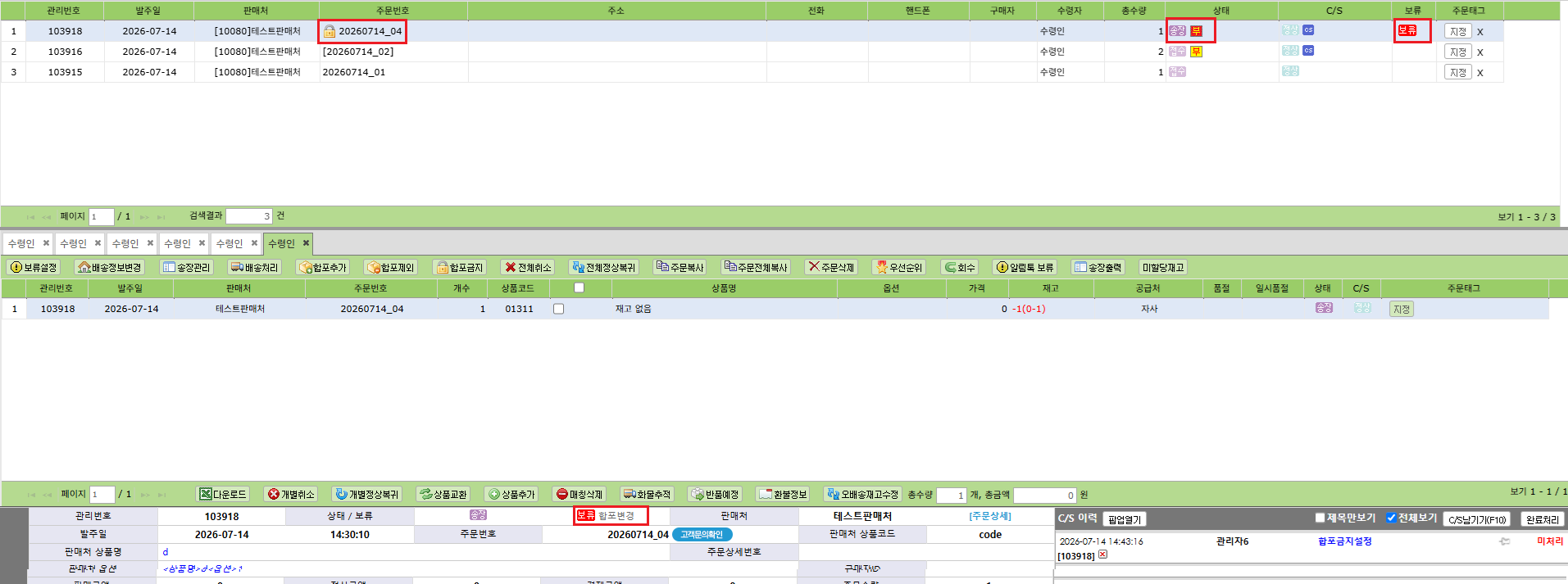Click 합포추가 add combined packing
The height and width of the screenshot is (584, 1568).
pos(323,267)
